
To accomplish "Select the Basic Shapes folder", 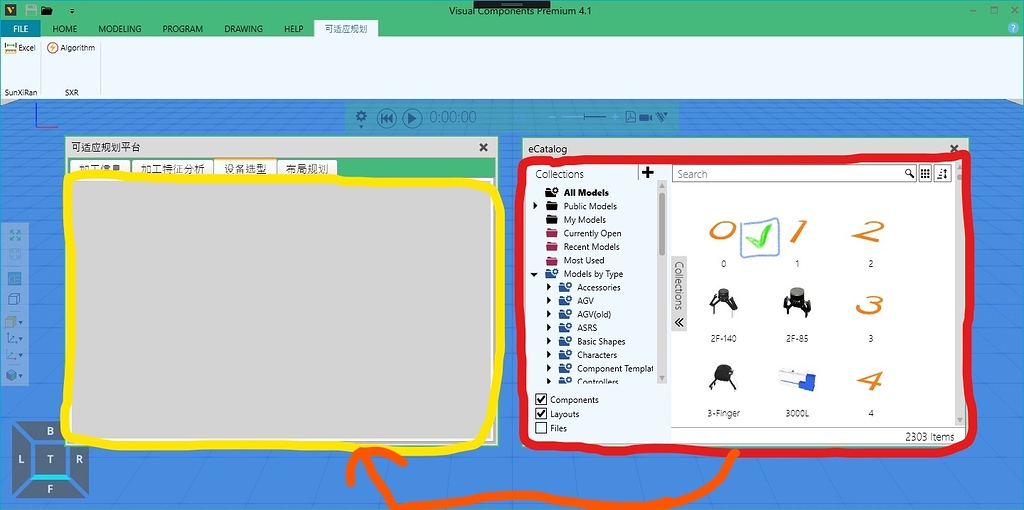I will coord(601,342).
